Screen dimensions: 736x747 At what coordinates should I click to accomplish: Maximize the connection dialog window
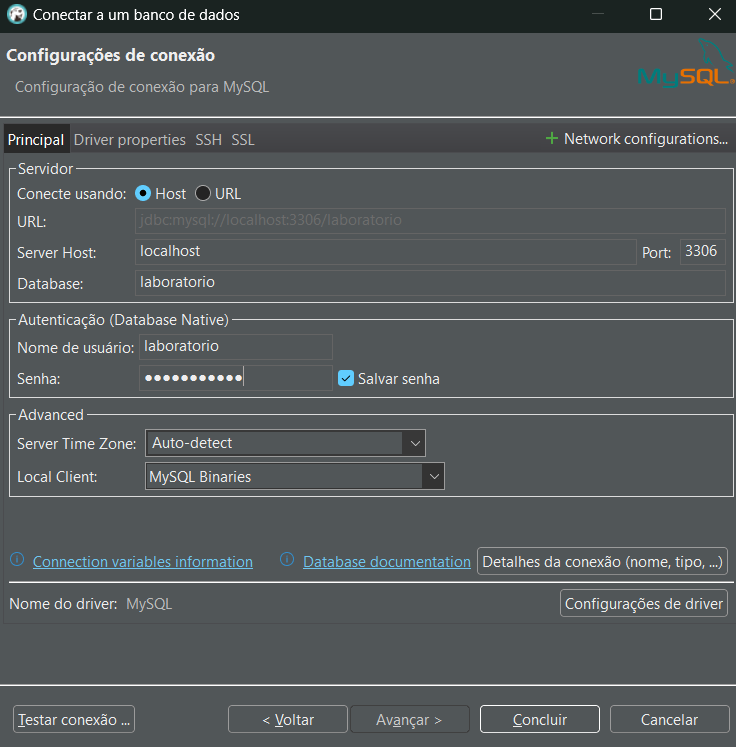point(656,15)
